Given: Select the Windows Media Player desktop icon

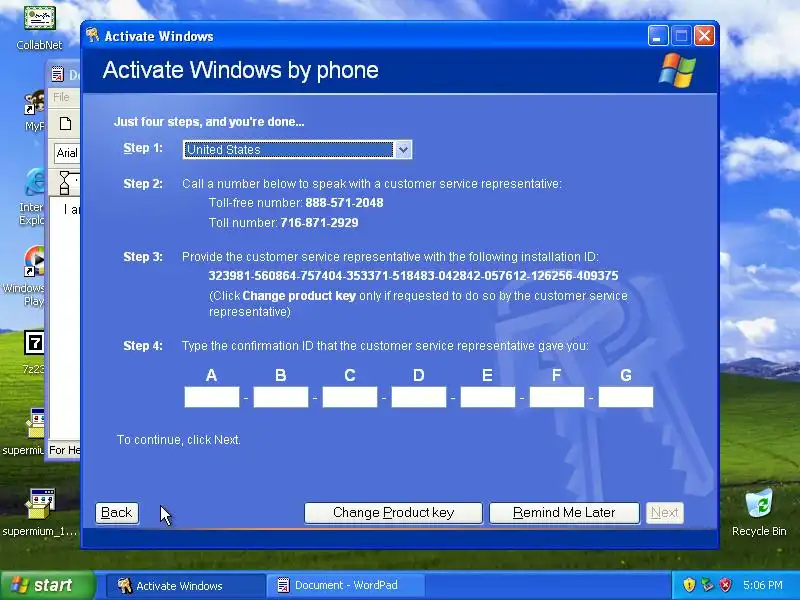Looking at the screenshot, I should 28,276.
